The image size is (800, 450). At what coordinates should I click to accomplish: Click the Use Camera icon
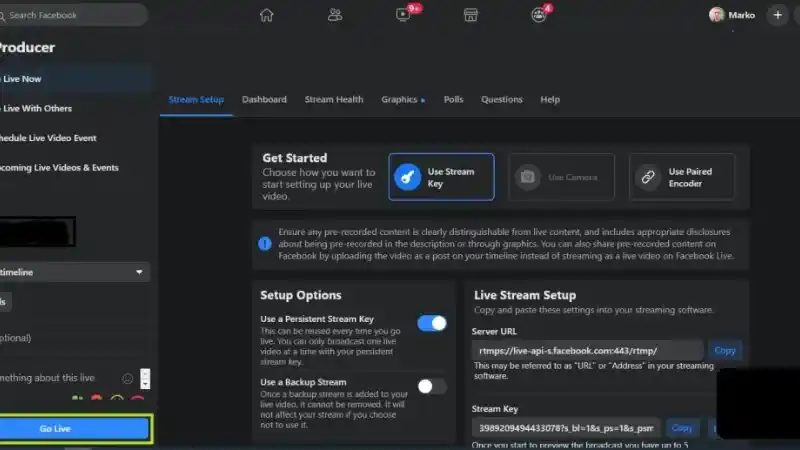click(x=528, y=177)
